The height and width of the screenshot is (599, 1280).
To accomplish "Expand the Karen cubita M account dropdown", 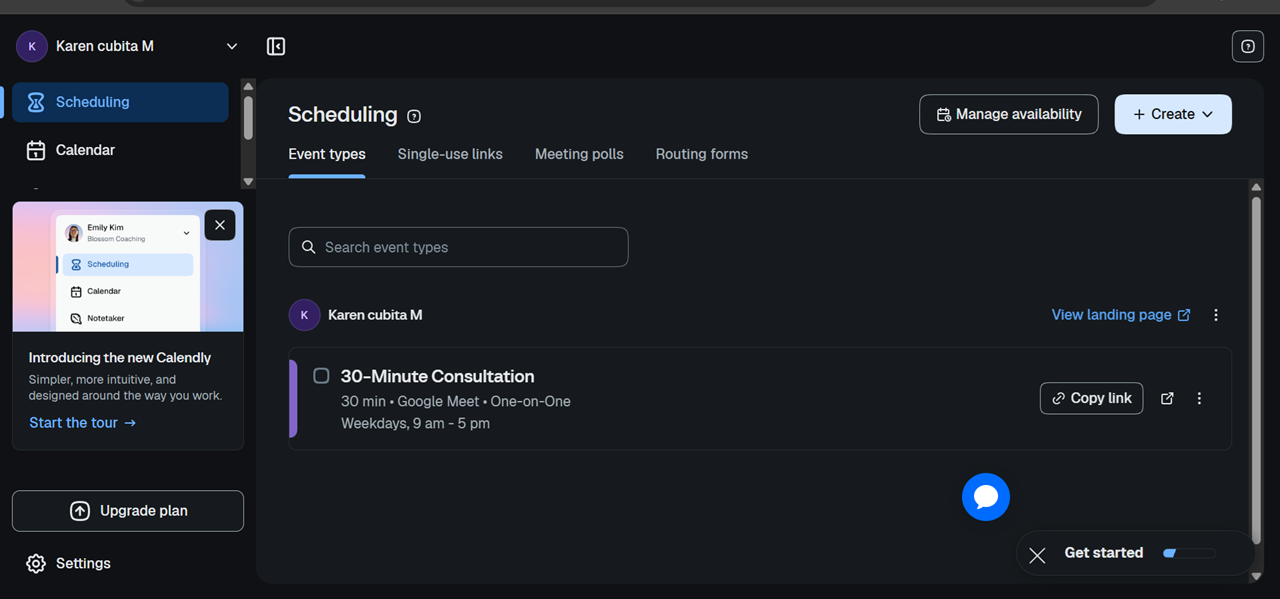I will tap(232, 46).
